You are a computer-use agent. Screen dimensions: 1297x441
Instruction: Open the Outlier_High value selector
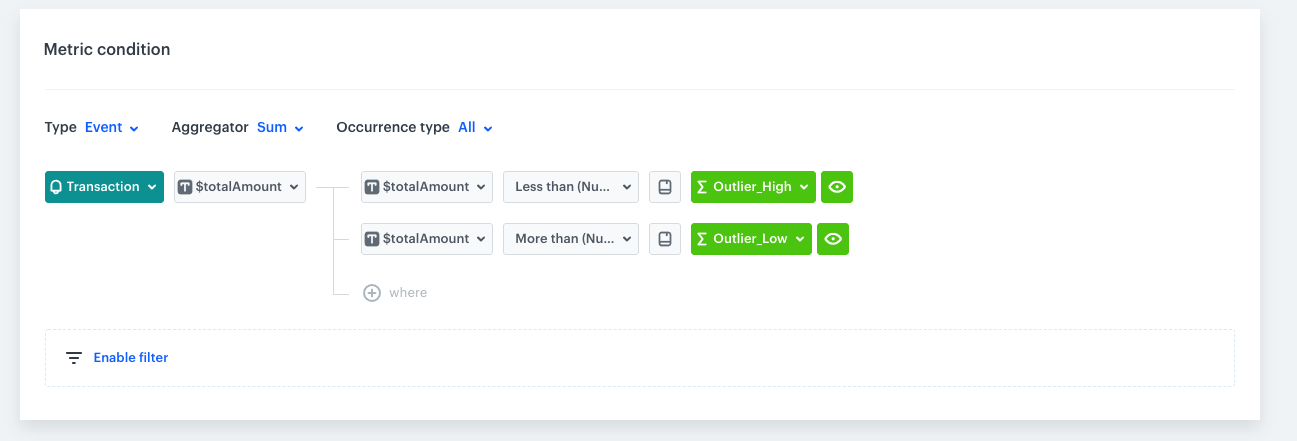(753, 187)
